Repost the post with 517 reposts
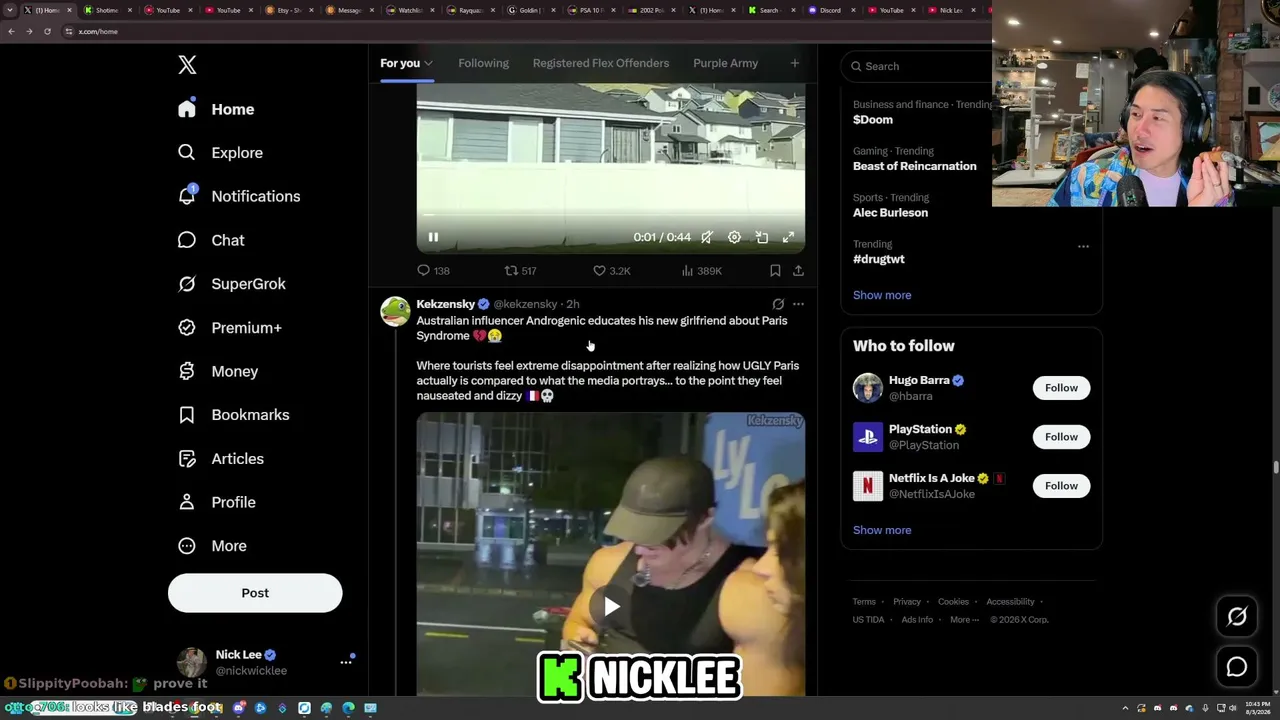 pyautogui.click(x=520, y=271)
